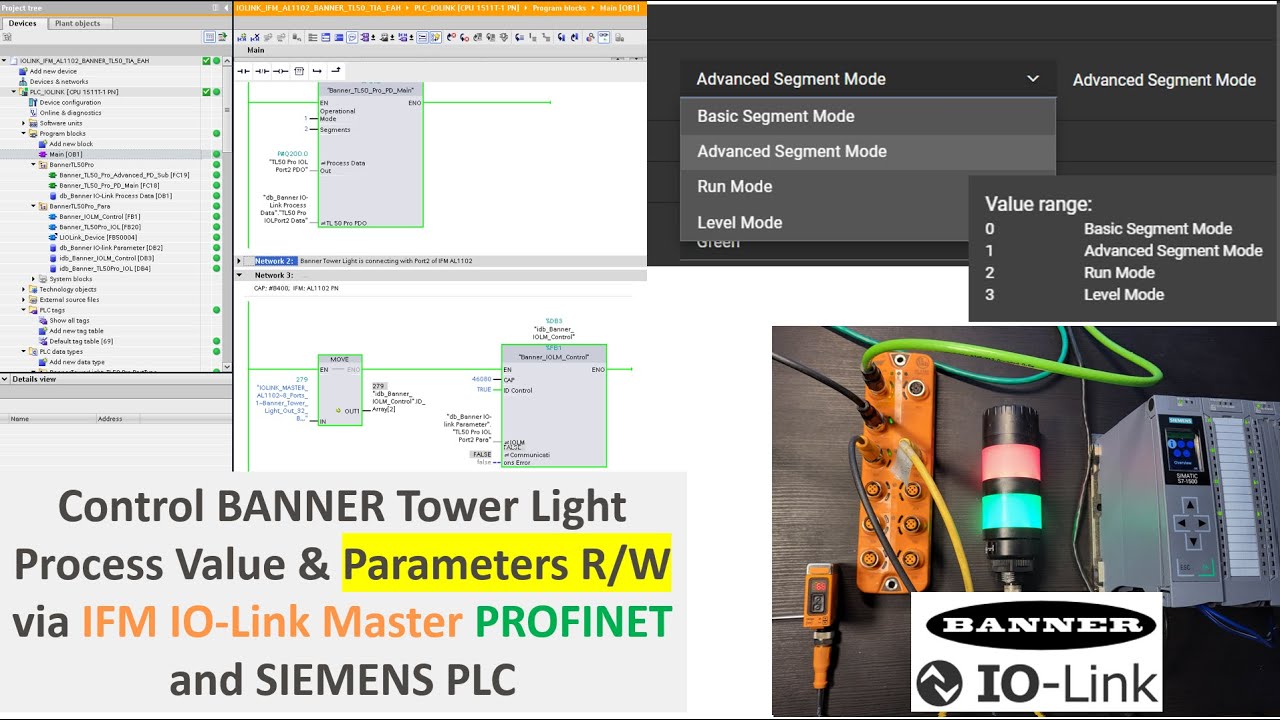
Task: Collapse the BannerTL50Pro group
Action: pos(34,165)
